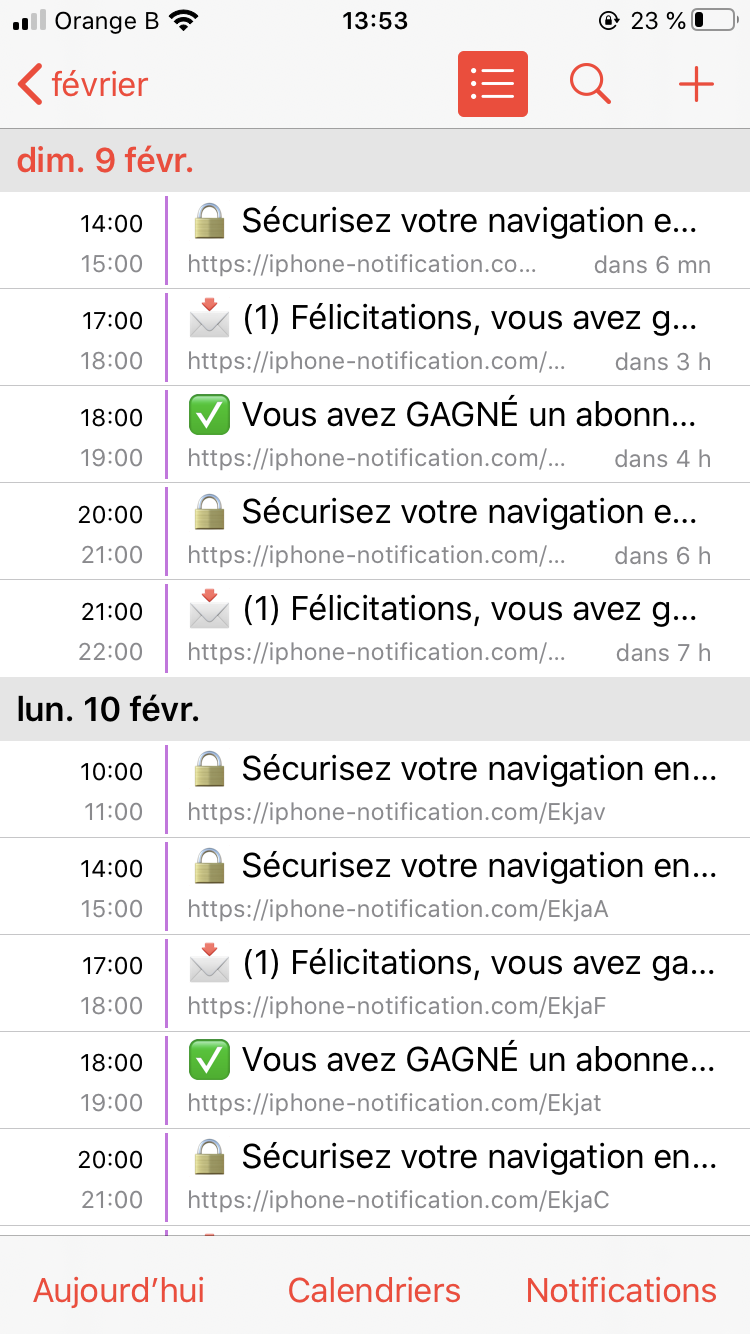Go back to février month view
Viewport: 750px width, 1334px height.
pyautogui.click(x=84, y=84)
